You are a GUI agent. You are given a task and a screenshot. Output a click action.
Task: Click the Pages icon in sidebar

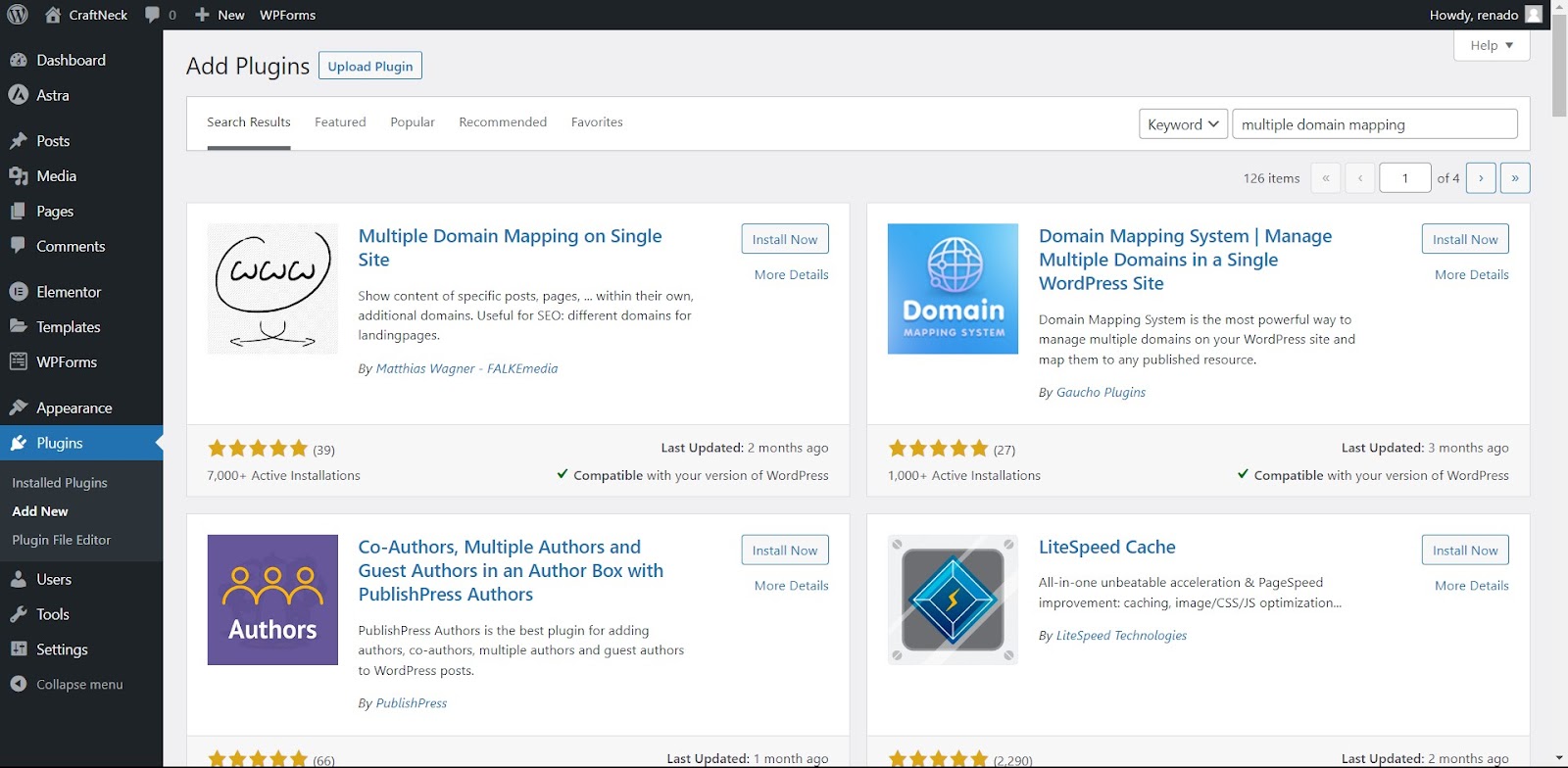[19, 212]
